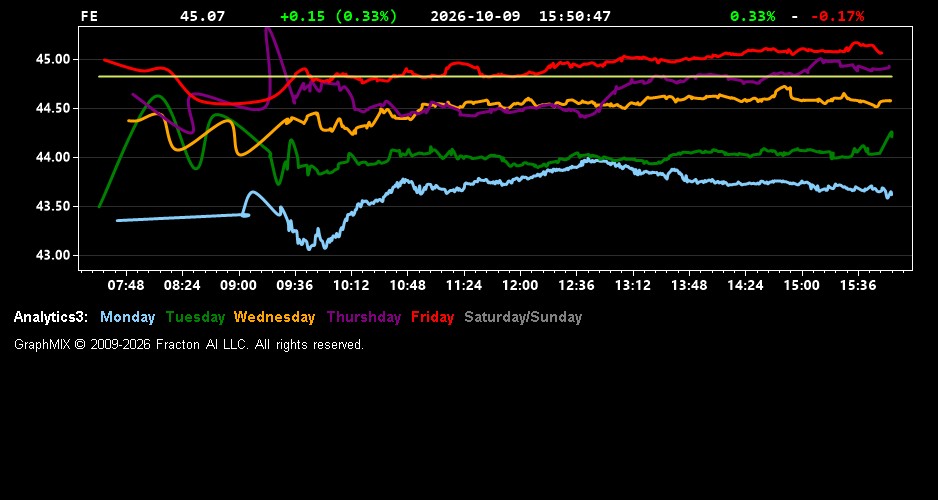Viewport: 938px width, 500px height.
Task: Click the +0.15 (0.33%) change value
Action: 339,16
